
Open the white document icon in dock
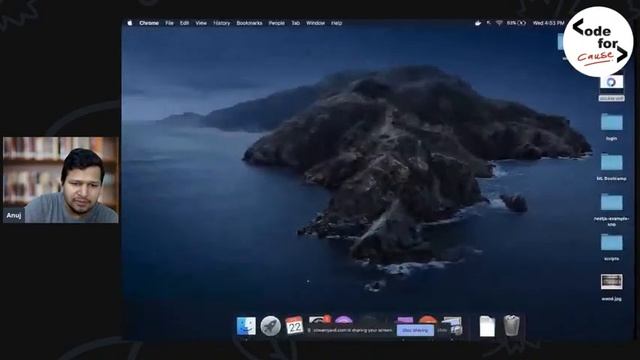pyautogui.click(x=487, y=326)
